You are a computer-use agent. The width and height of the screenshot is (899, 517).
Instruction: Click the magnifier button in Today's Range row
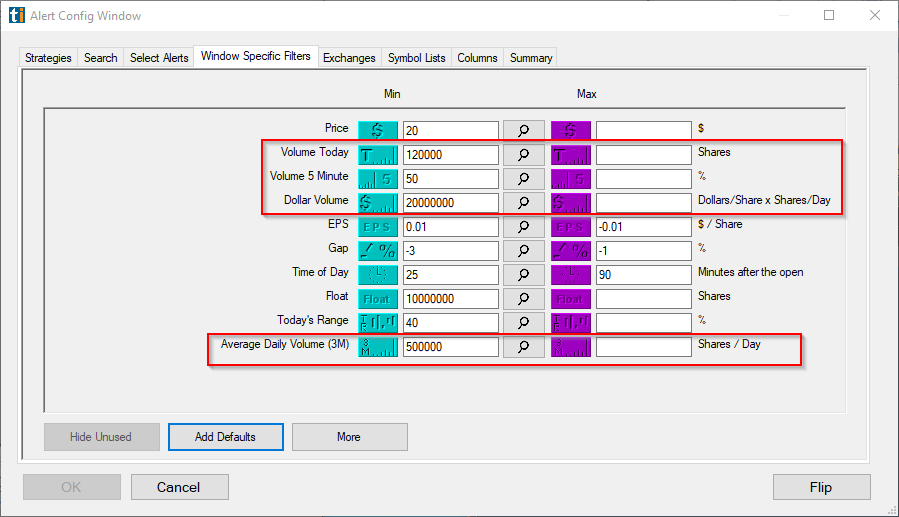pyautogui.click(x=523, y=323)
